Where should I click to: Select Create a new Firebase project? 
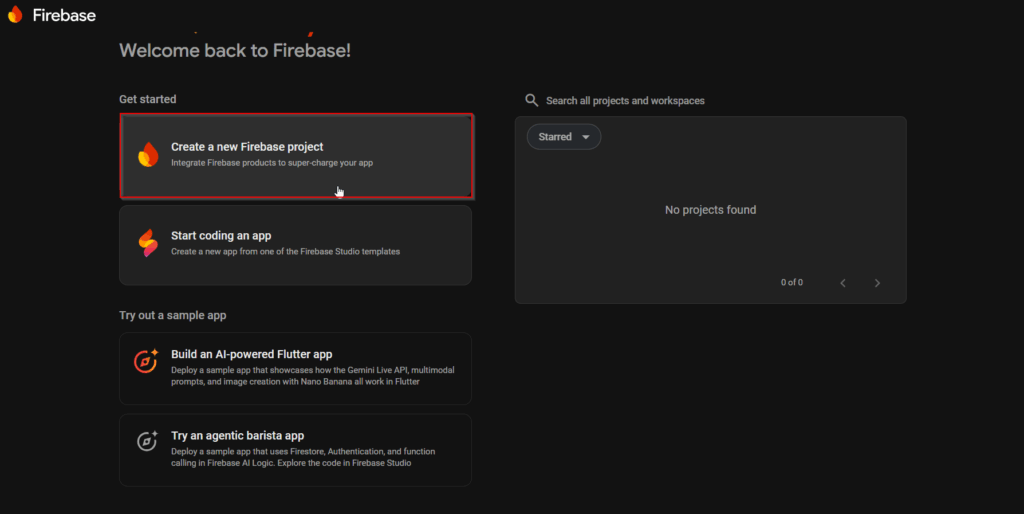coord(296,154)
